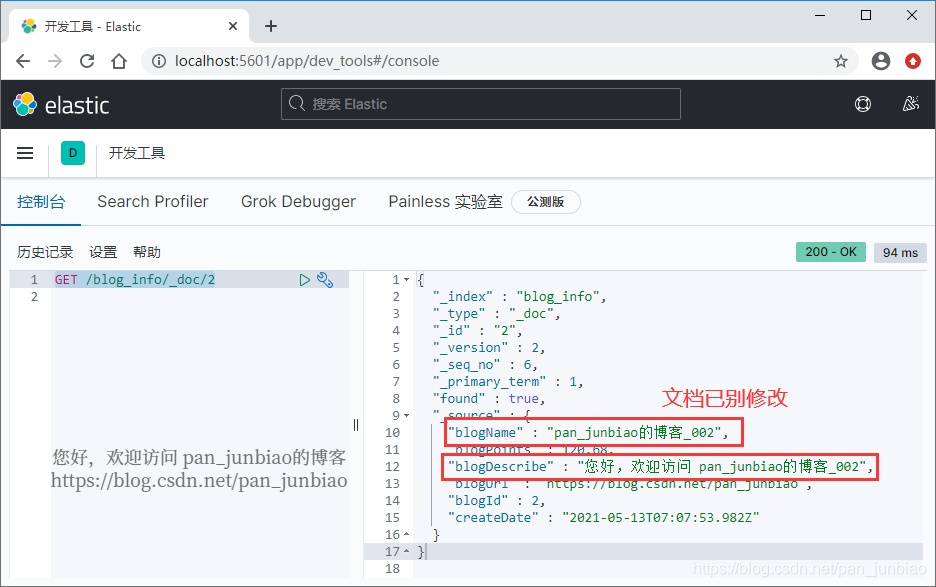Focus the 搜索 Elastic search field
This screenshot has height=587, width=936.
point(481,104)
